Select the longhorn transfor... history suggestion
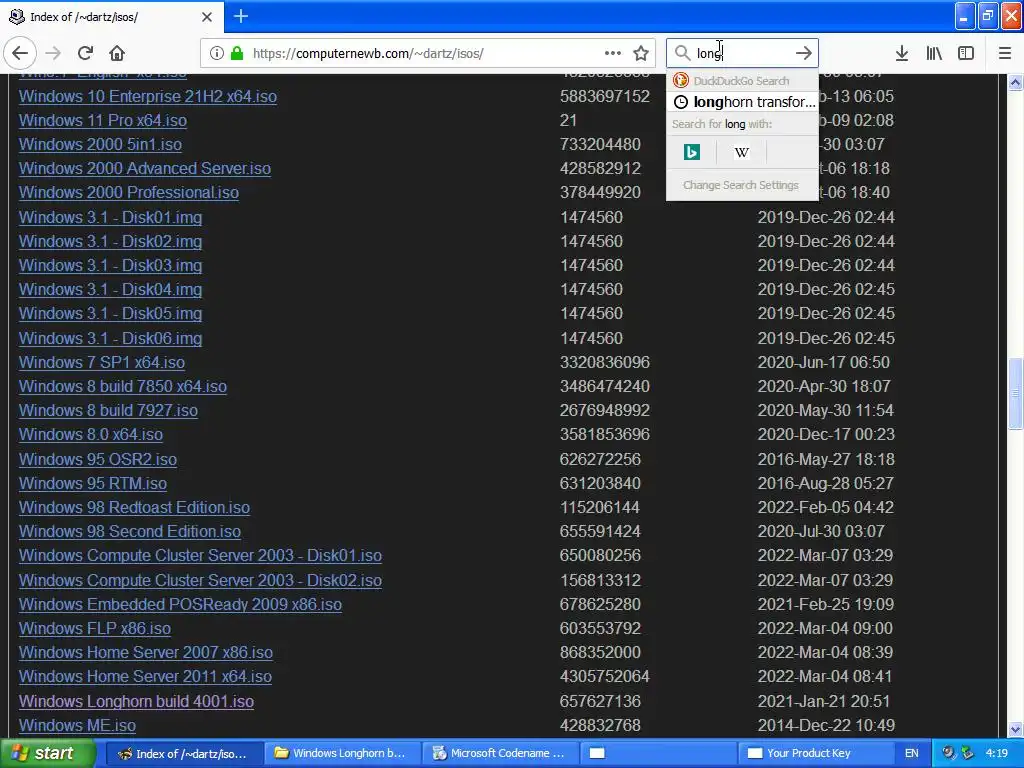This screenshot has width=1024, height=768. click(742, 102)
